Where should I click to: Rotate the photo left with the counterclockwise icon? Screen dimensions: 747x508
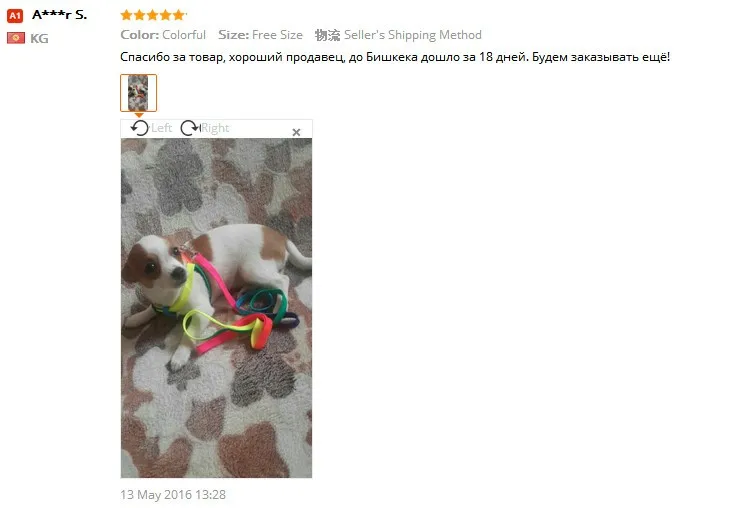pos(140,128)
